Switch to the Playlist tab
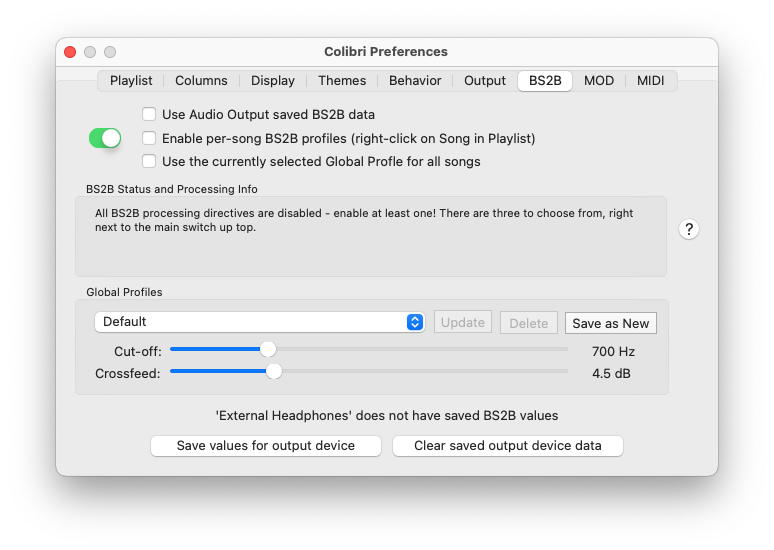This screenshot has width=774, height=550. pyautogui.click(x=131, y=80)
